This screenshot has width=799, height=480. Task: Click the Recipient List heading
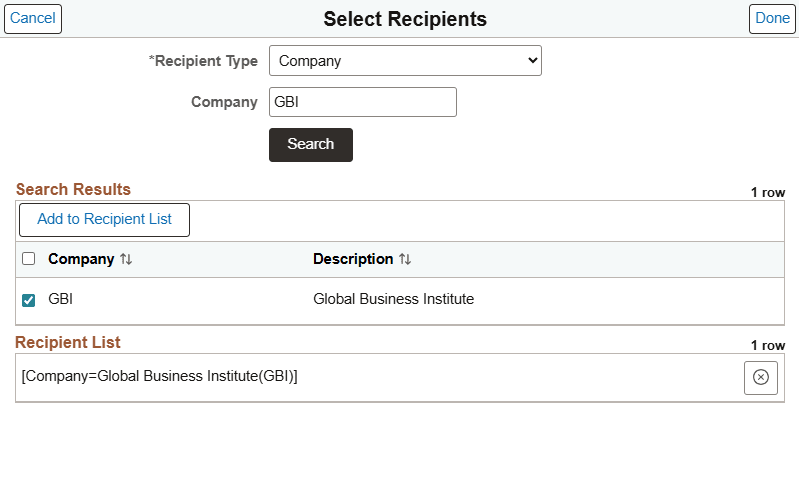(68, 342)
